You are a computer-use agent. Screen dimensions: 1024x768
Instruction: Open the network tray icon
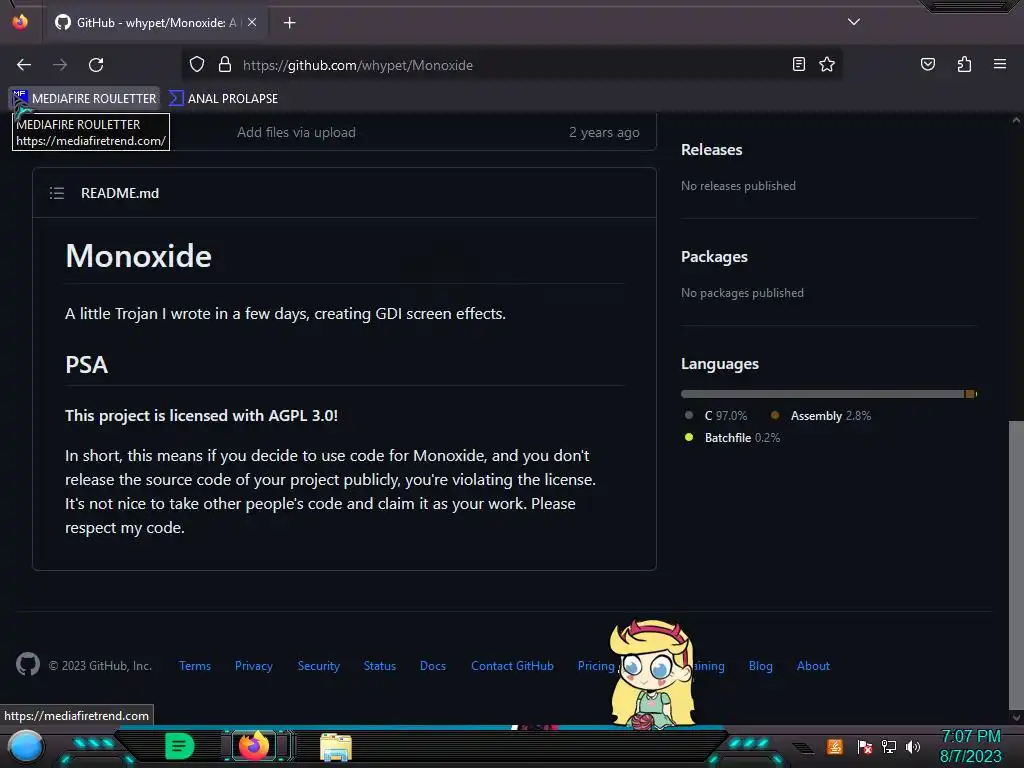click(x=889, y=746)
